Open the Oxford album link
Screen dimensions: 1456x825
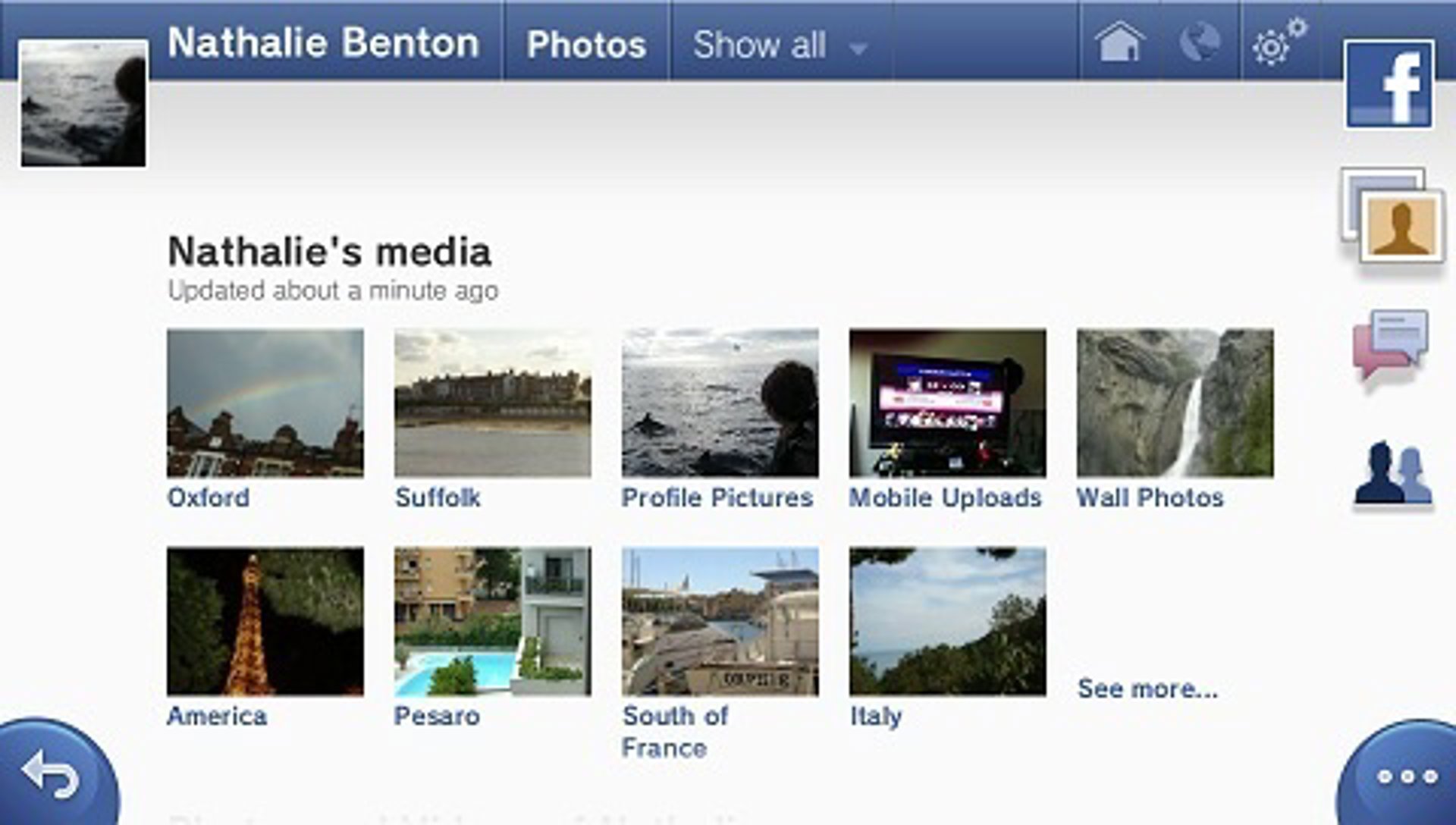209,497
